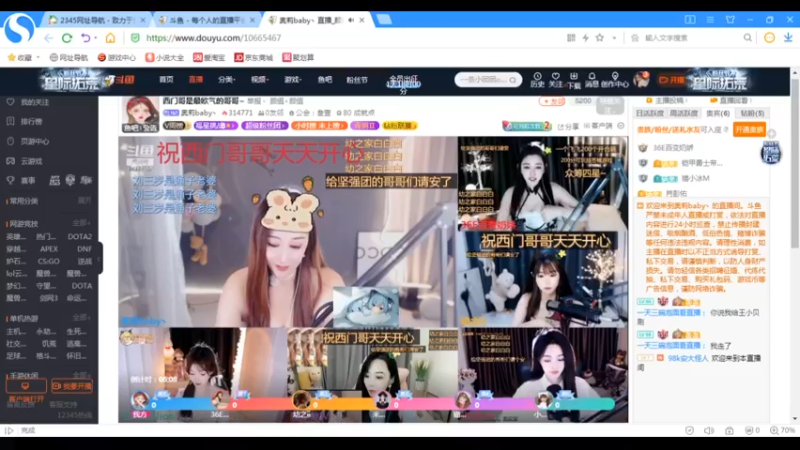The image size is (800, 450).
Task: Click the orange 开播 button in header
Action: click(671, 80)
